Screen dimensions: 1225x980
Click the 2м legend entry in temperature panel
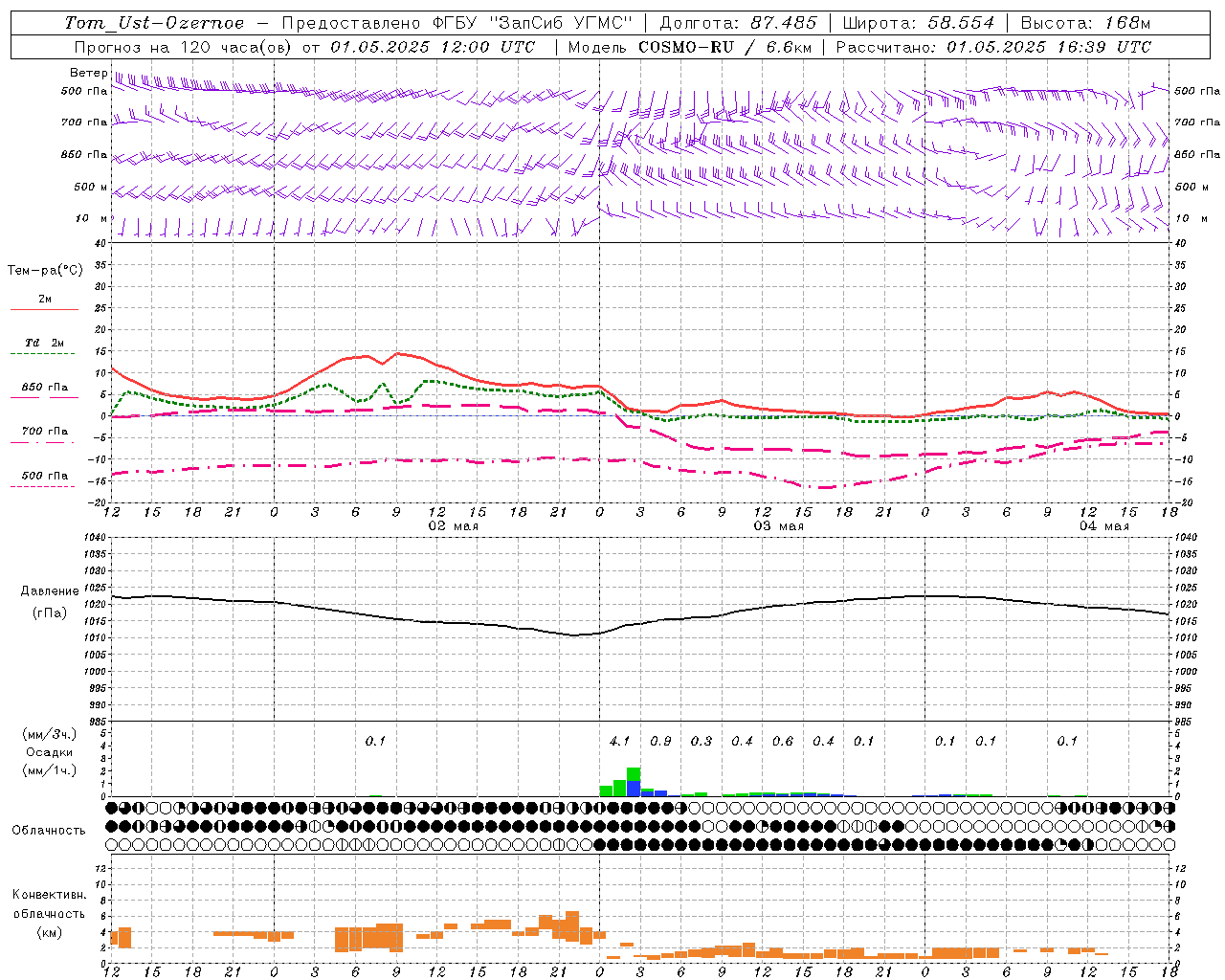(45, 300)
